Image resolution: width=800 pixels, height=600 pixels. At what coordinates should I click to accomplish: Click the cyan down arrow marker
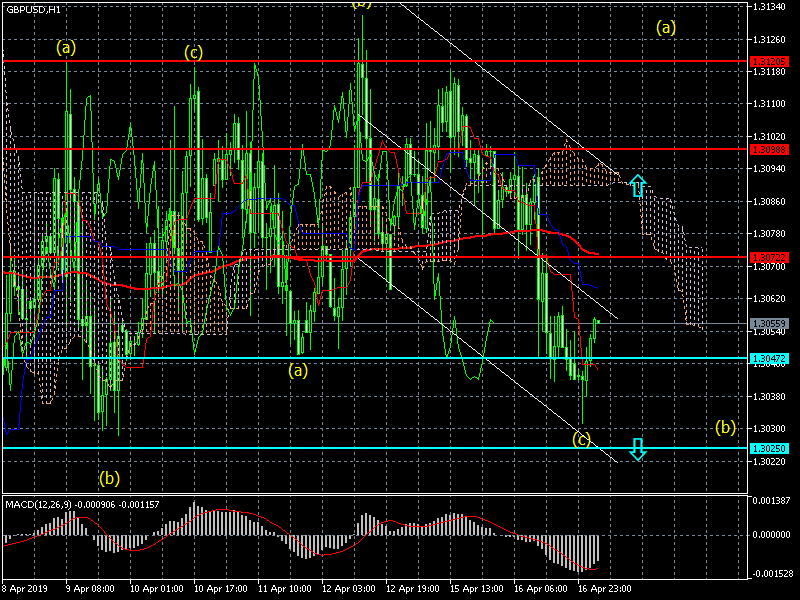[638, 449]
